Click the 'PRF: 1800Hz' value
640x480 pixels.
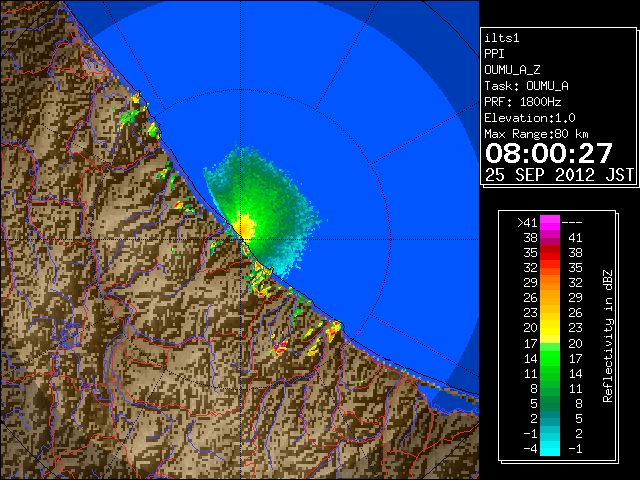coord(523,102)
